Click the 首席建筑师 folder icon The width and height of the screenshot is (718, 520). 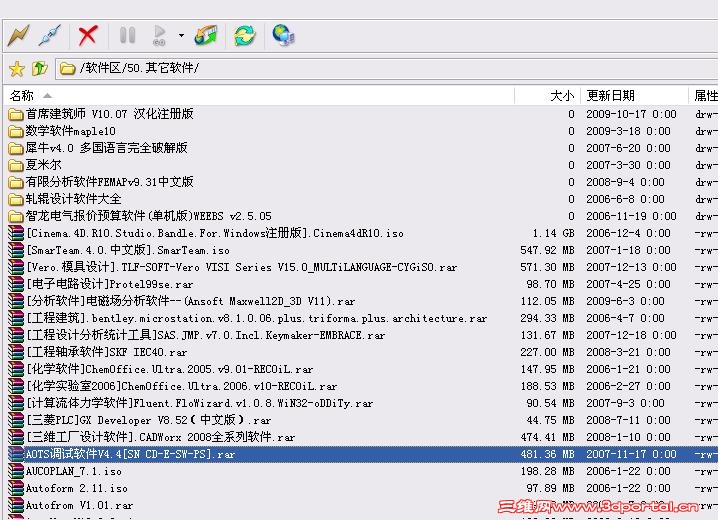16,114
